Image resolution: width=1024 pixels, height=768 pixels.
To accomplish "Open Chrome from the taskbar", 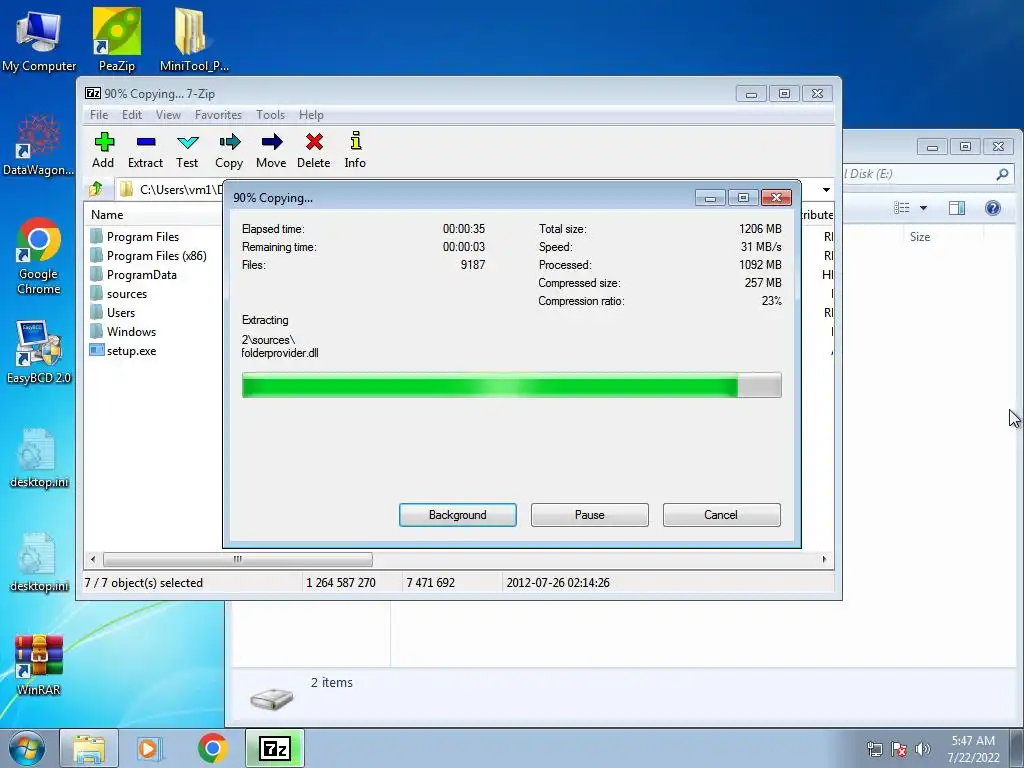I will [x=212, y=748].
